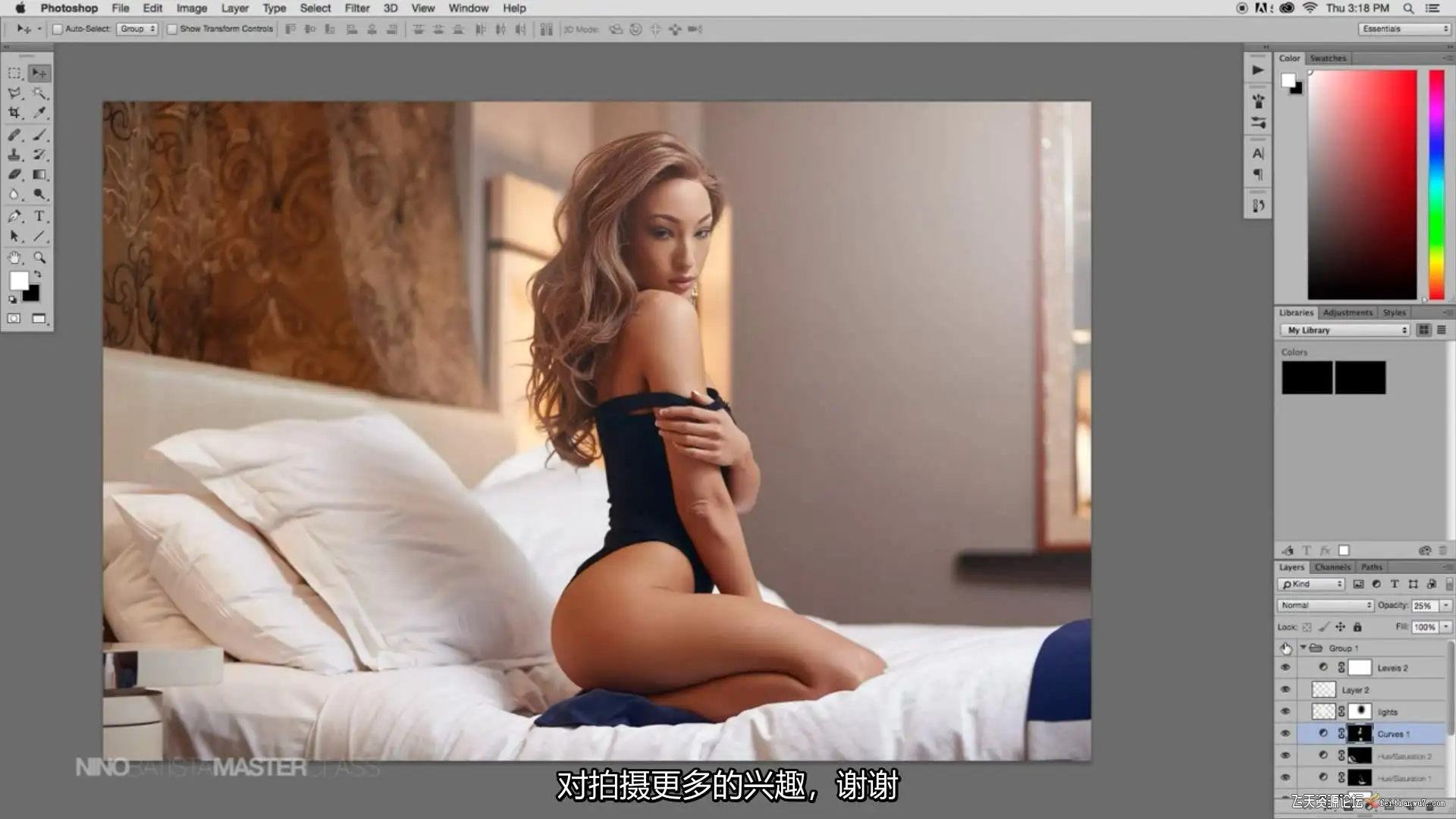Image resolution: width=1456 pixels, height=819 pixels.
Task: Select the Horizontal Type tool
Action: pos(39,217)
